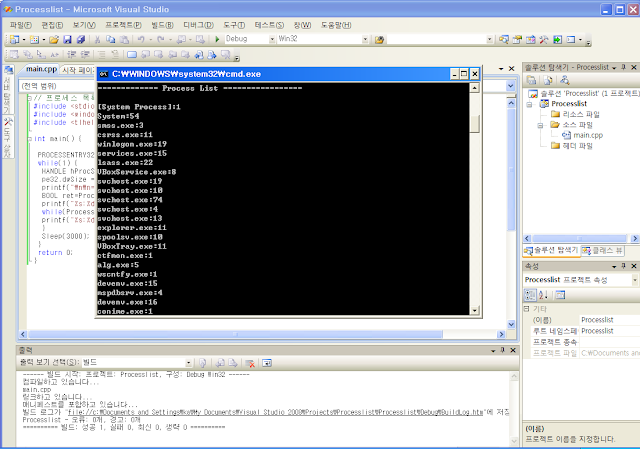Toggle auto-hide pin on Output panel
640x449 pixels.
tap(503, 350)
